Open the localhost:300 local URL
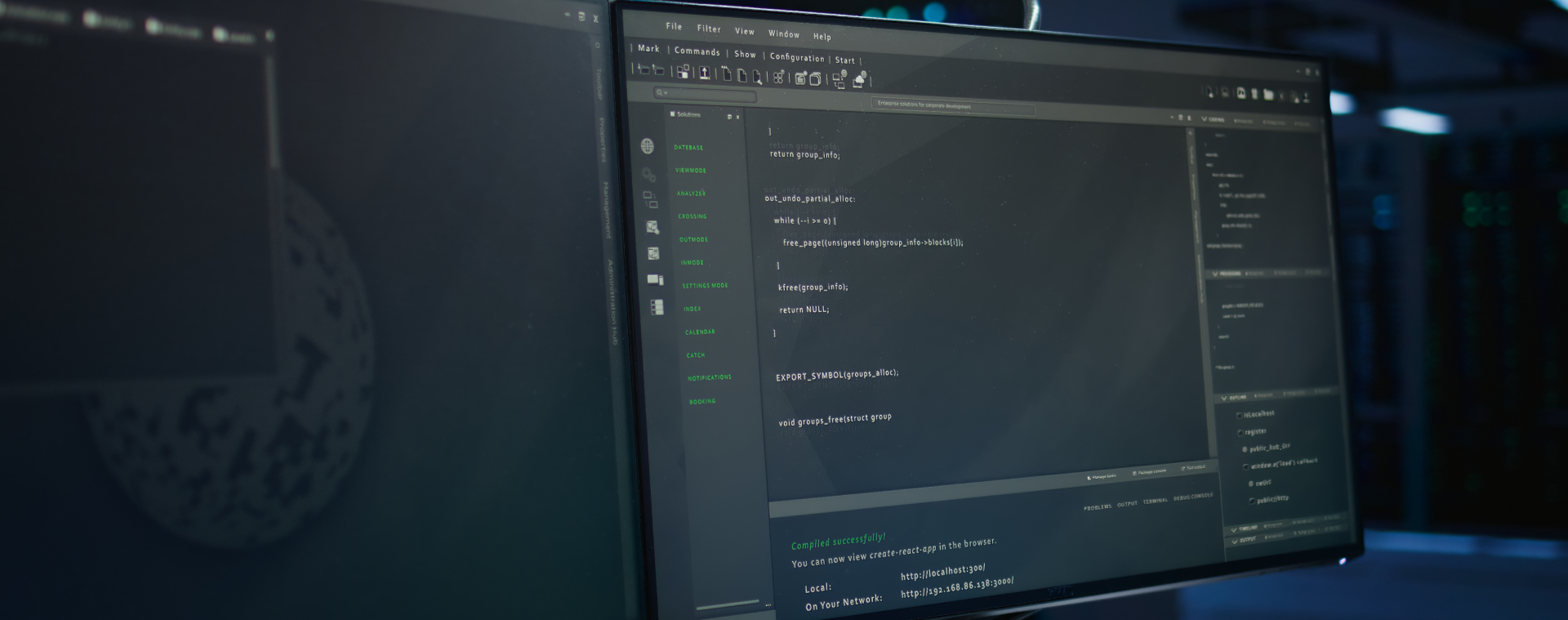This screenshot has width=1568, height=620. click(942, 572)
